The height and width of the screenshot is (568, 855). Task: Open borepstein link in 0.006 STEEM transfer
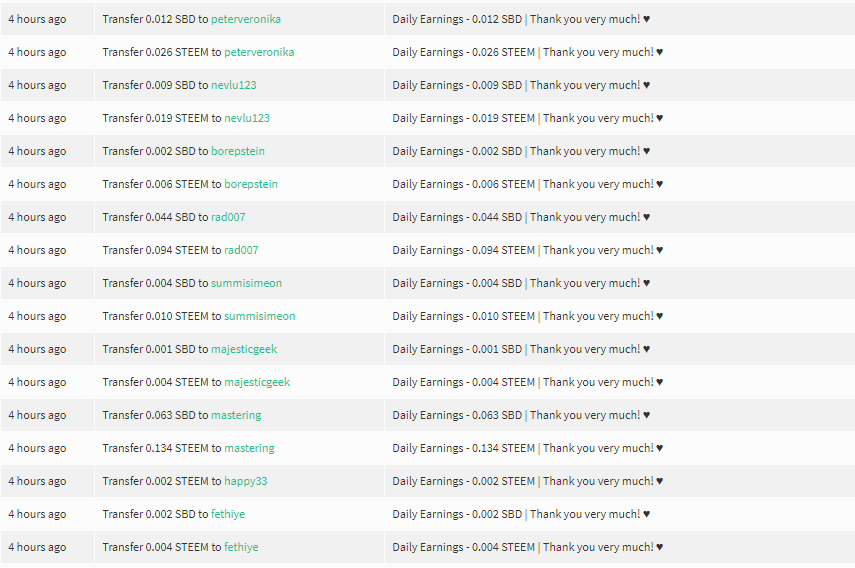pyautogui.click(x=251, y=184)
